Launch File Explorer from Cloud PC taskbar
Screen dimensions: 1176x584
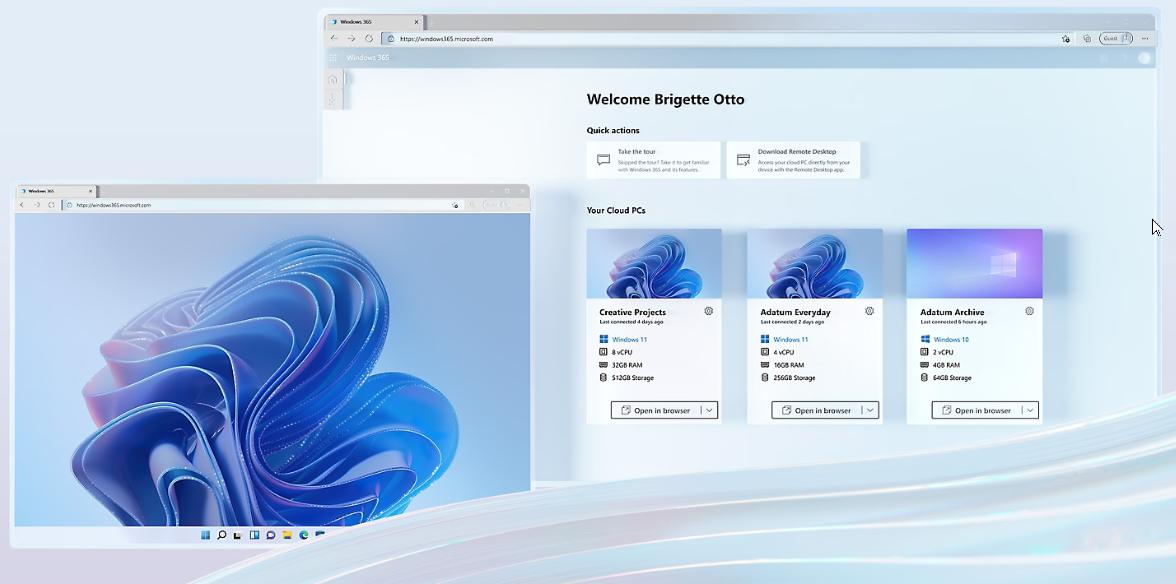(x=287, y=535)
